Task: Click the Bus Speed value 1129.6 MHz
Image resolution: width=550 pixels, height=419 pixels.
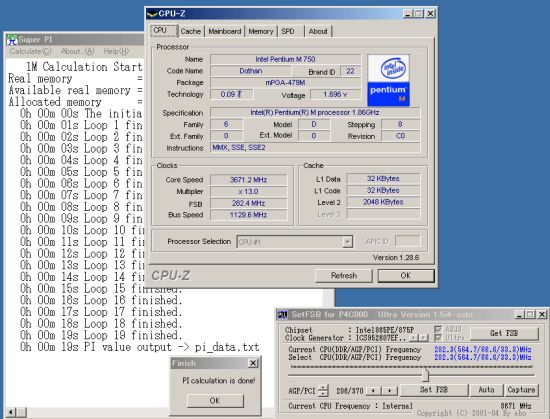Action: point(249,215)
